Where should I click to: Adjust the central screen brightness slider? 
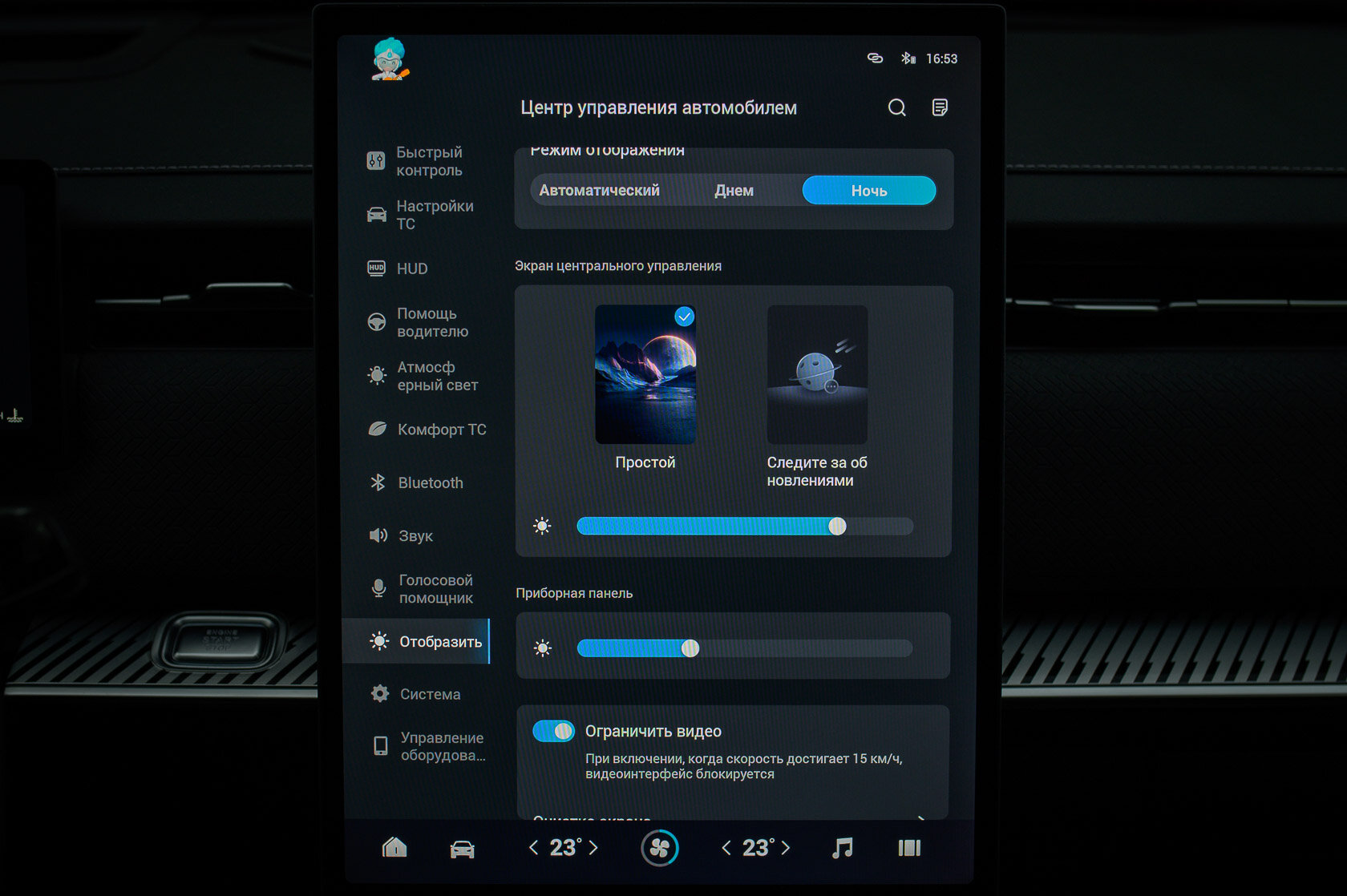[x=745, y=526]
